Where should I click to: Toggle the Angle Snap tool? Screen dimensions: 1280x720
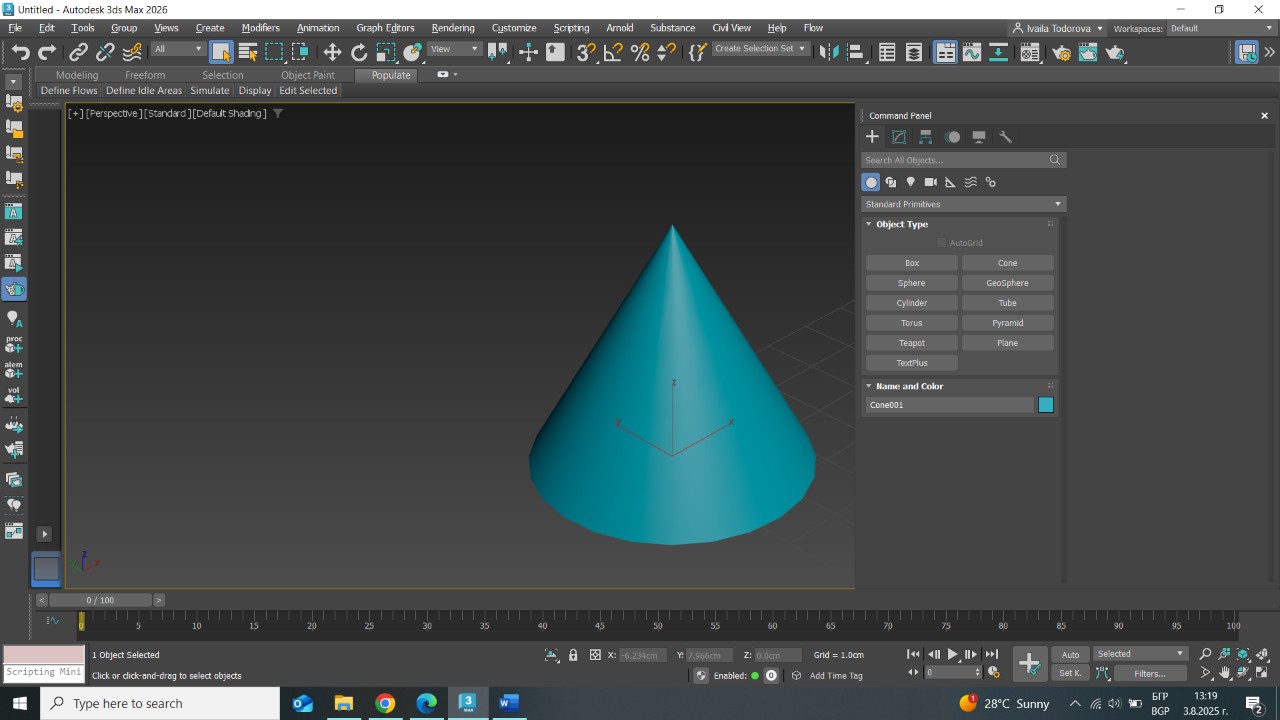pyautogui.click(x=613, y=52)
